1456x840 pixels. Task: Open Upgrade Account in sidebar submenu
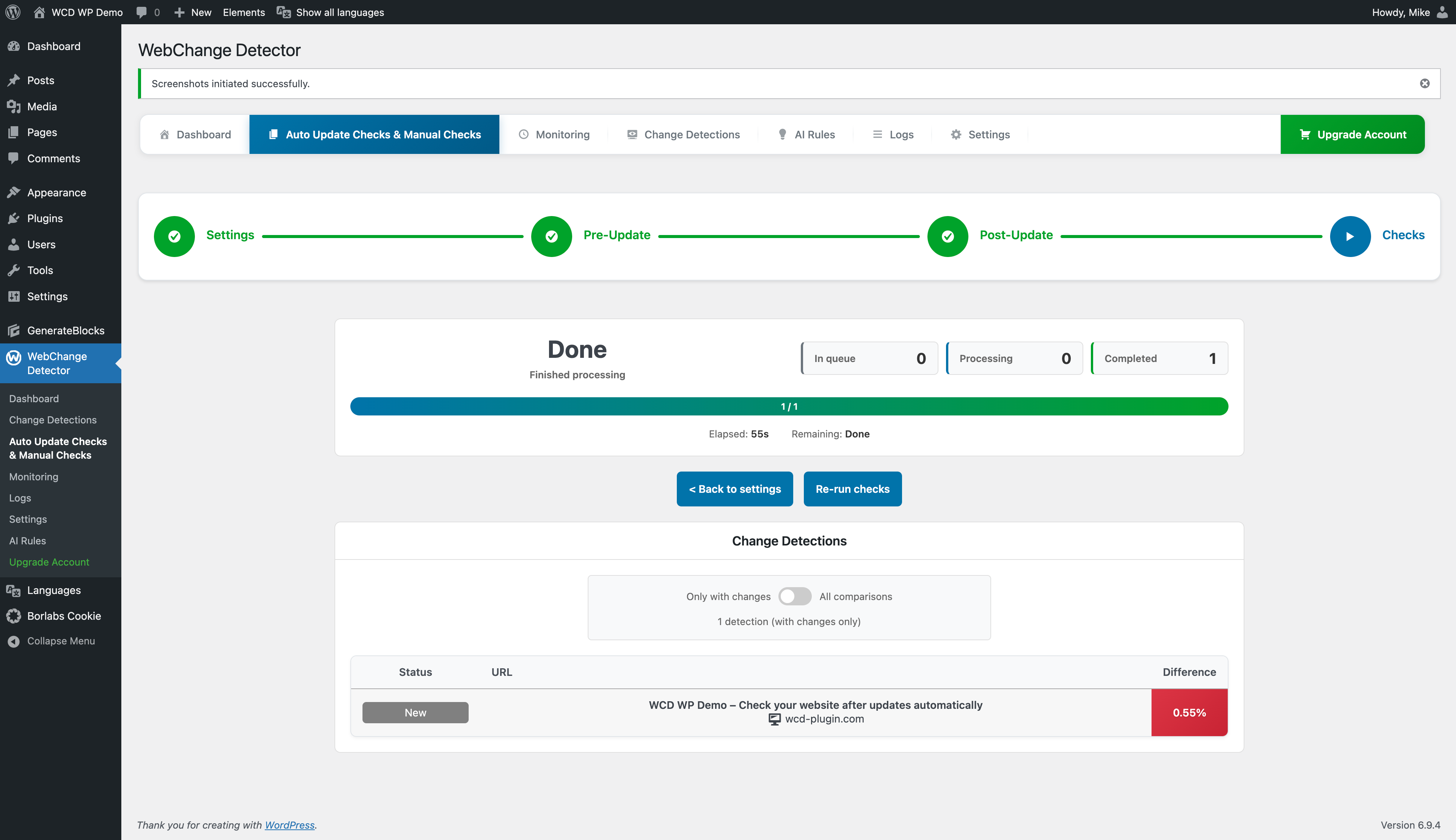point(49,562)
